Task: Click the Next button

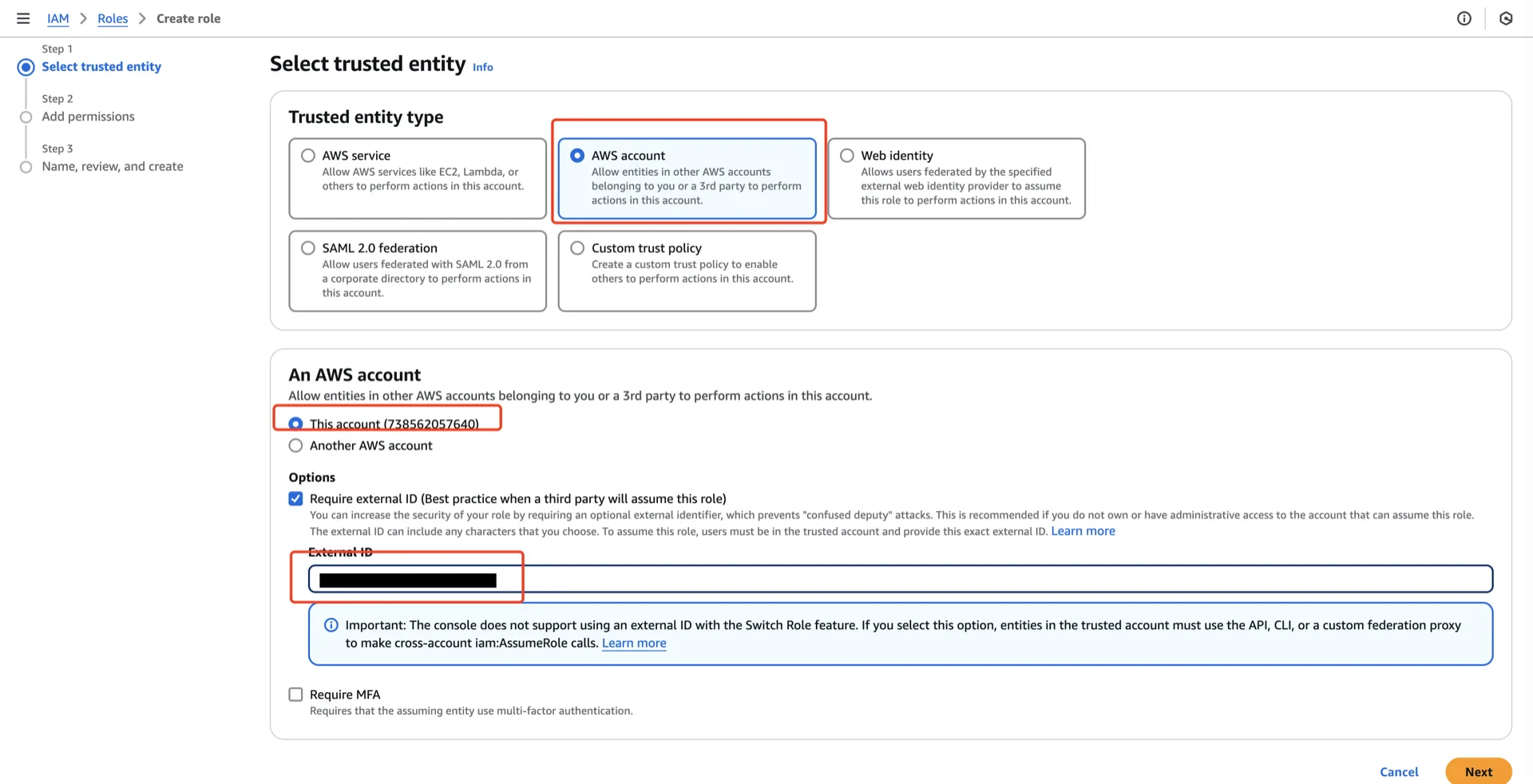Action: coord(1479,771)
